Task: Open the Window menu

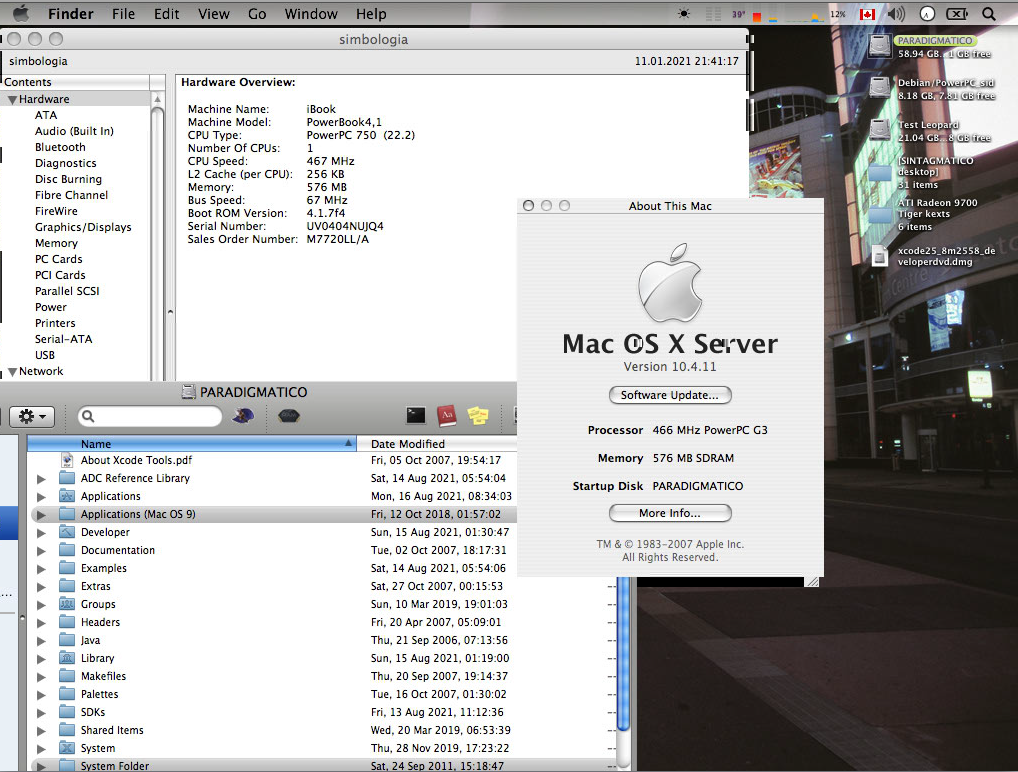Action: point(311,14)
